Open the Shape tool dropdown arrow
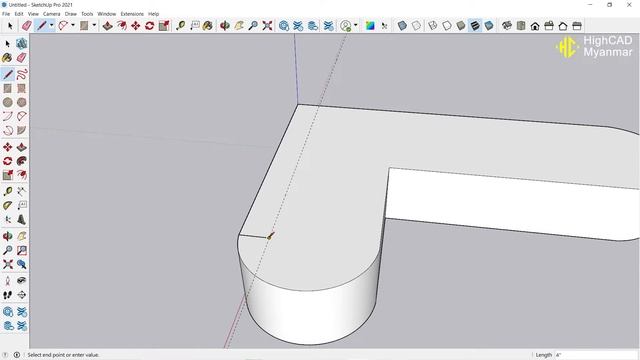This screenshot has height=360, width=640. click(94, 26)
